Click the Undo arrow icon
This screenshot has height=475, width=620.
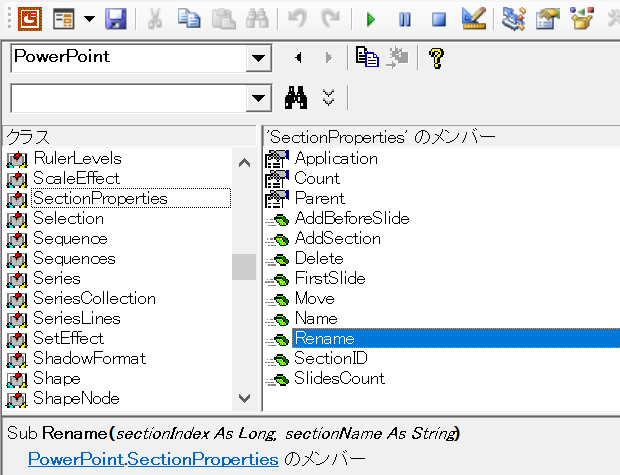pyautogui.click(x=297, y=19)
